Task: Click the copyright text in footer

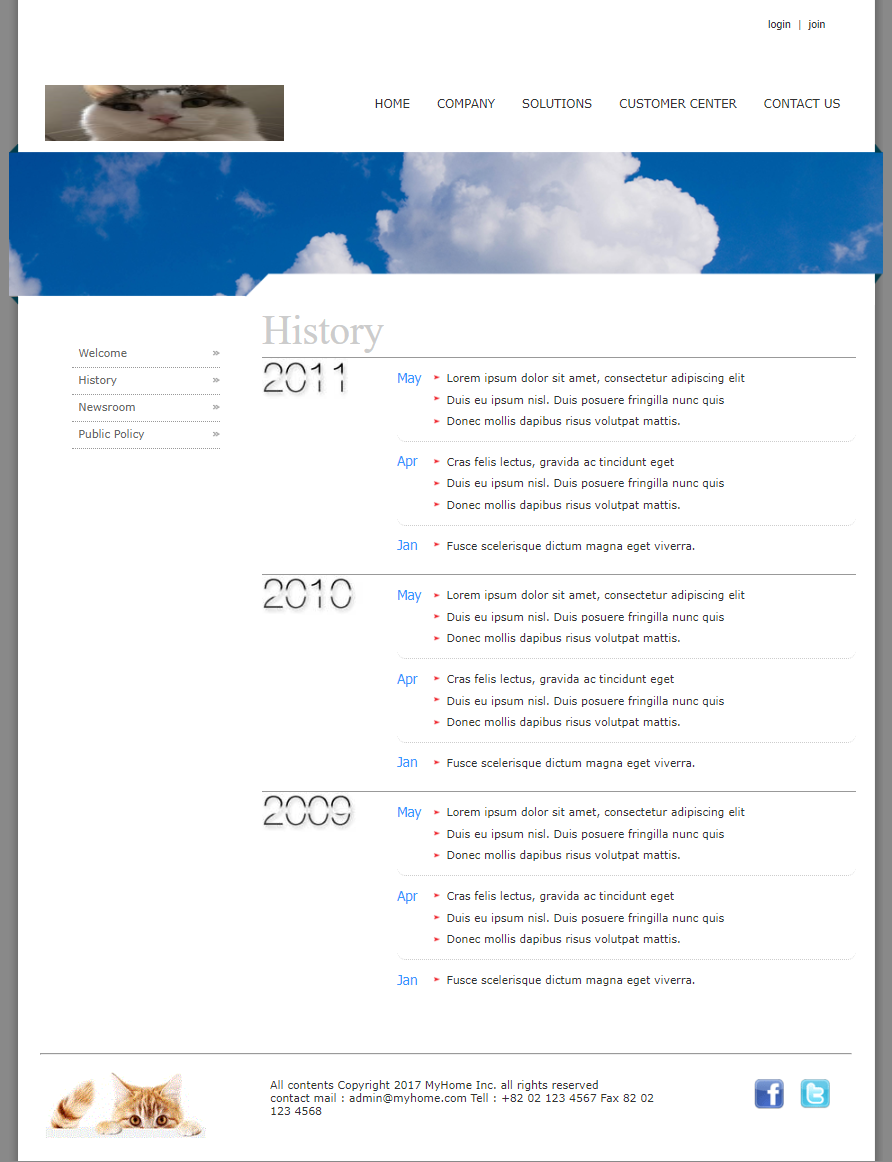Action: (x=462, y=1098)
